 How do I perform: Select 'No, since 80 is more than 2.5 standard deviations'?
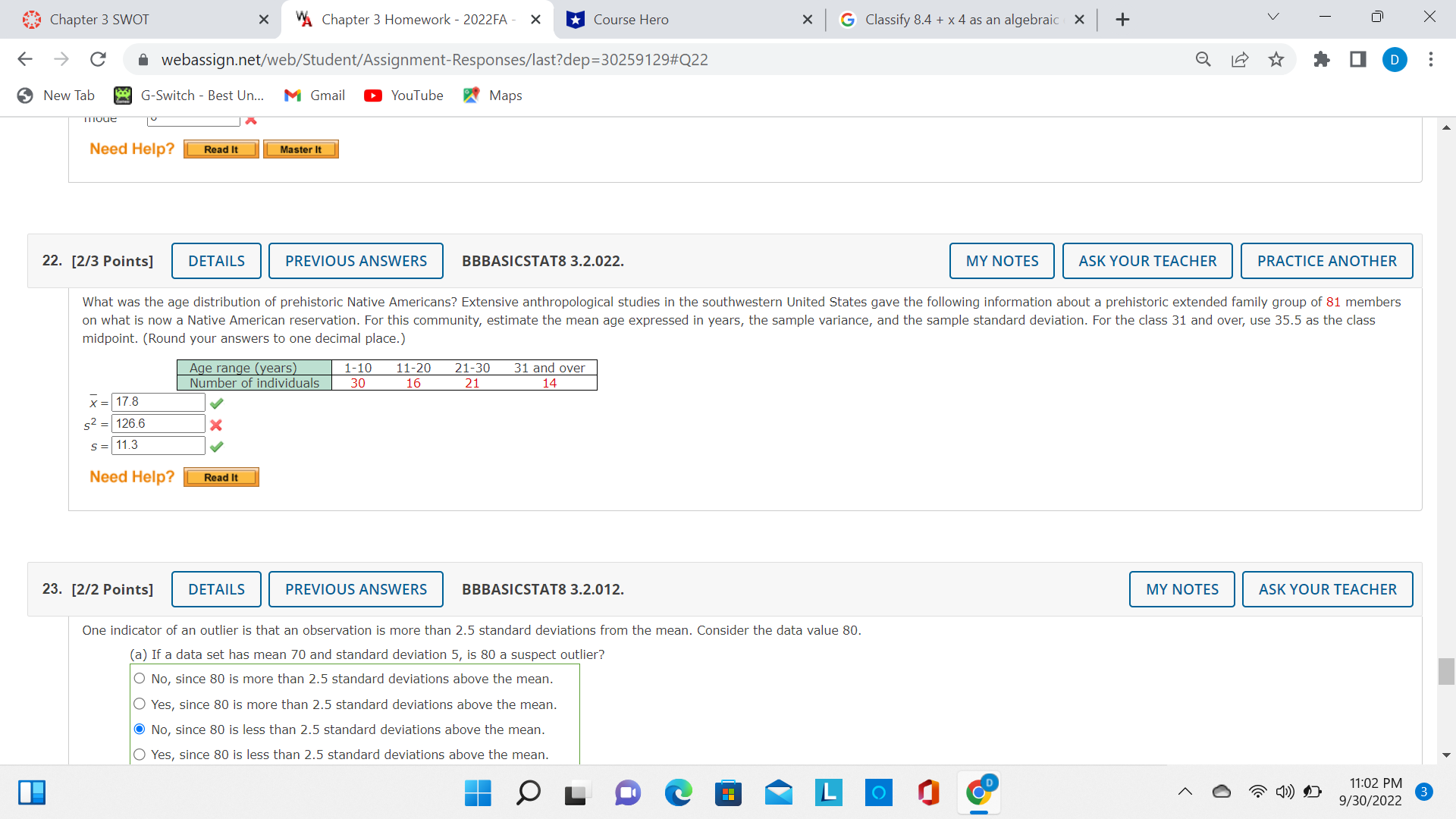140,678
